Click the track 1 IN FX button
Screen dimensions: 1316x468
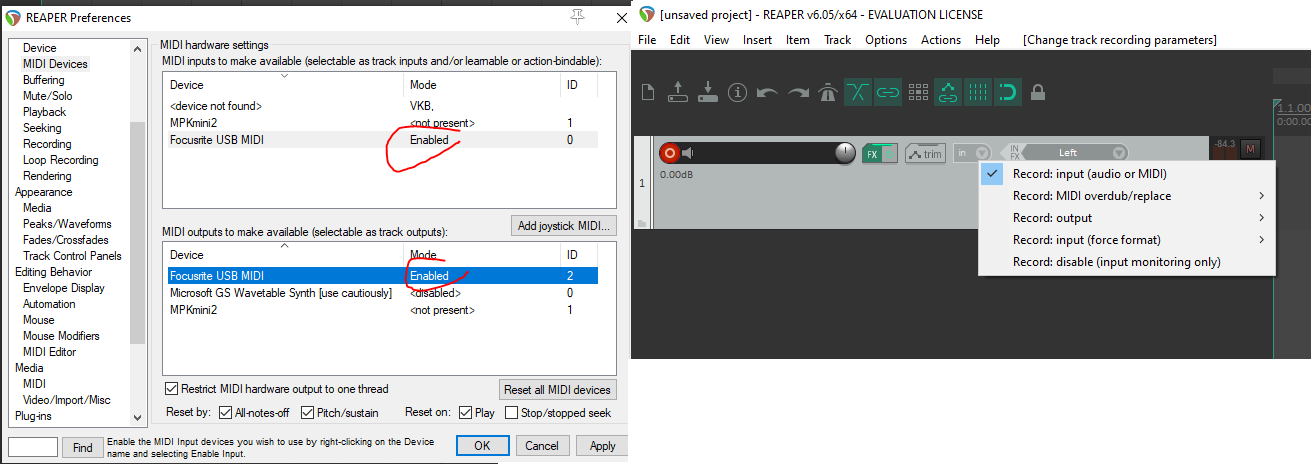(1014, 153)
